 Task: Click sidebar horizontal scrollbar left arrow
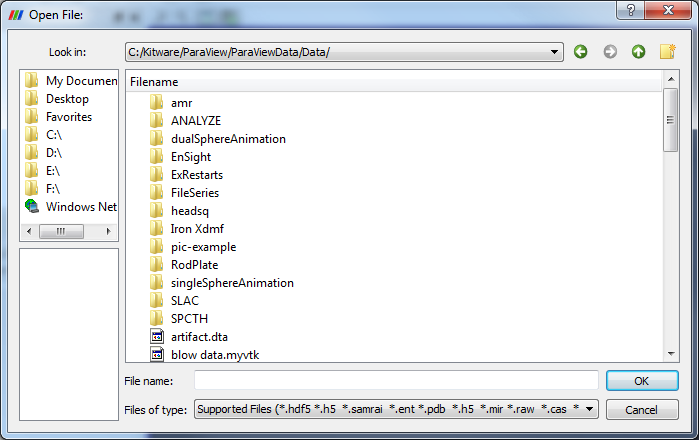point(29,231)
